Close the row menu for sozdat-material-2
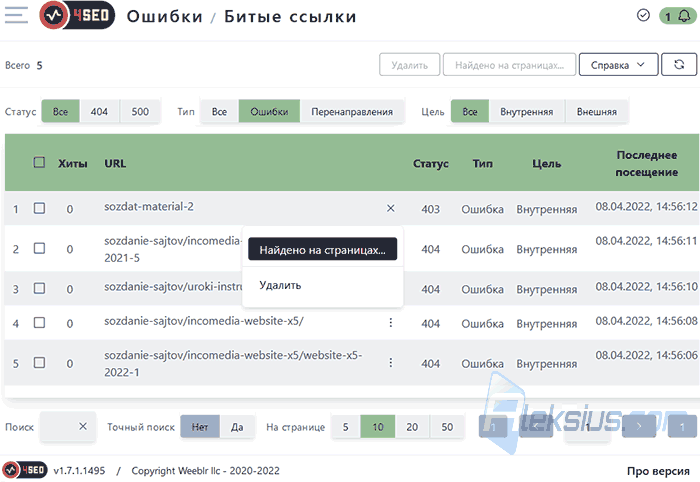Viewport: 700px width, 482px height. [x=391, y=208]
